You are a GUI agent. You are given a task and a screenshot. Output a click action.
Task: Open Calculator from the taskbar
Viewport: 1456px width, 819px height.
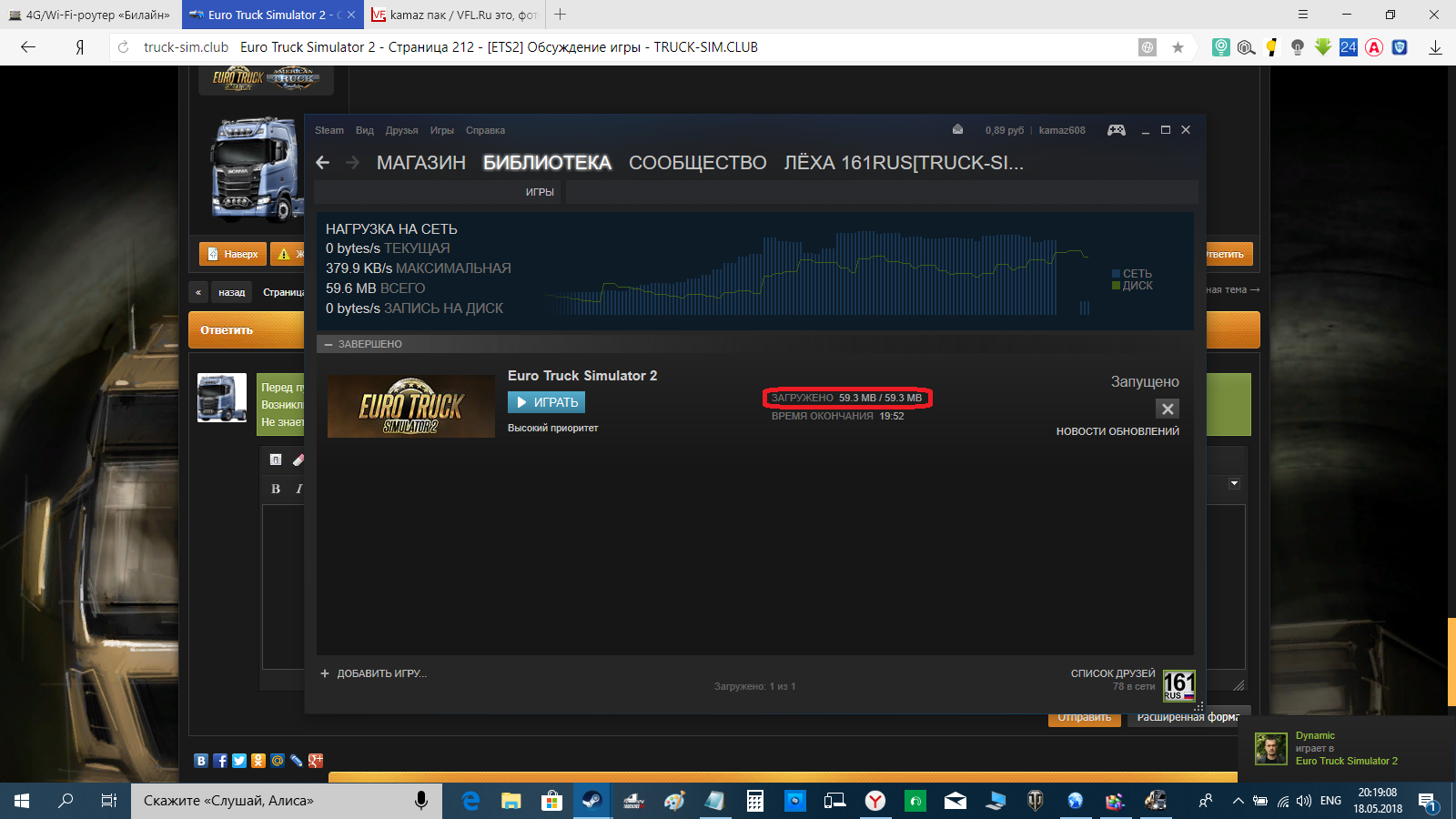tap(754, 801)
